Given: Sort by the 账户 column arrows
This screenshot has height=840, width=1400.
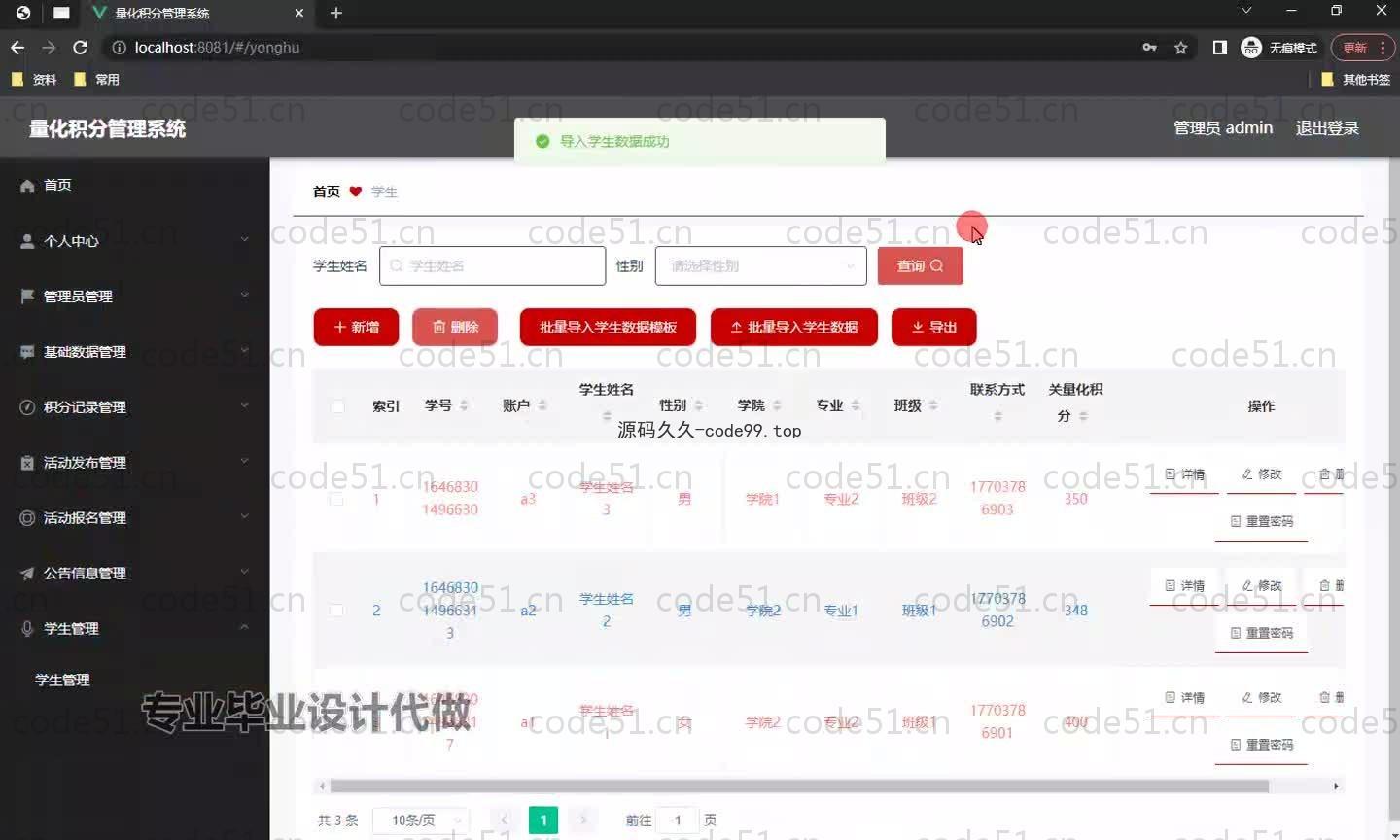Looking at the screenshot, I should 542,405.
